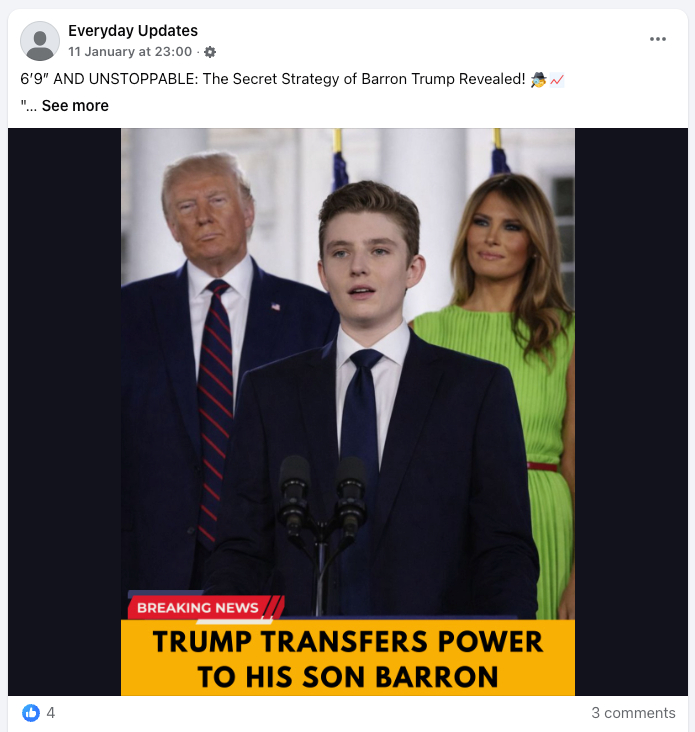Click the yellow TRUMP TRANSFERS POWER headline banner

pos(348,658)
